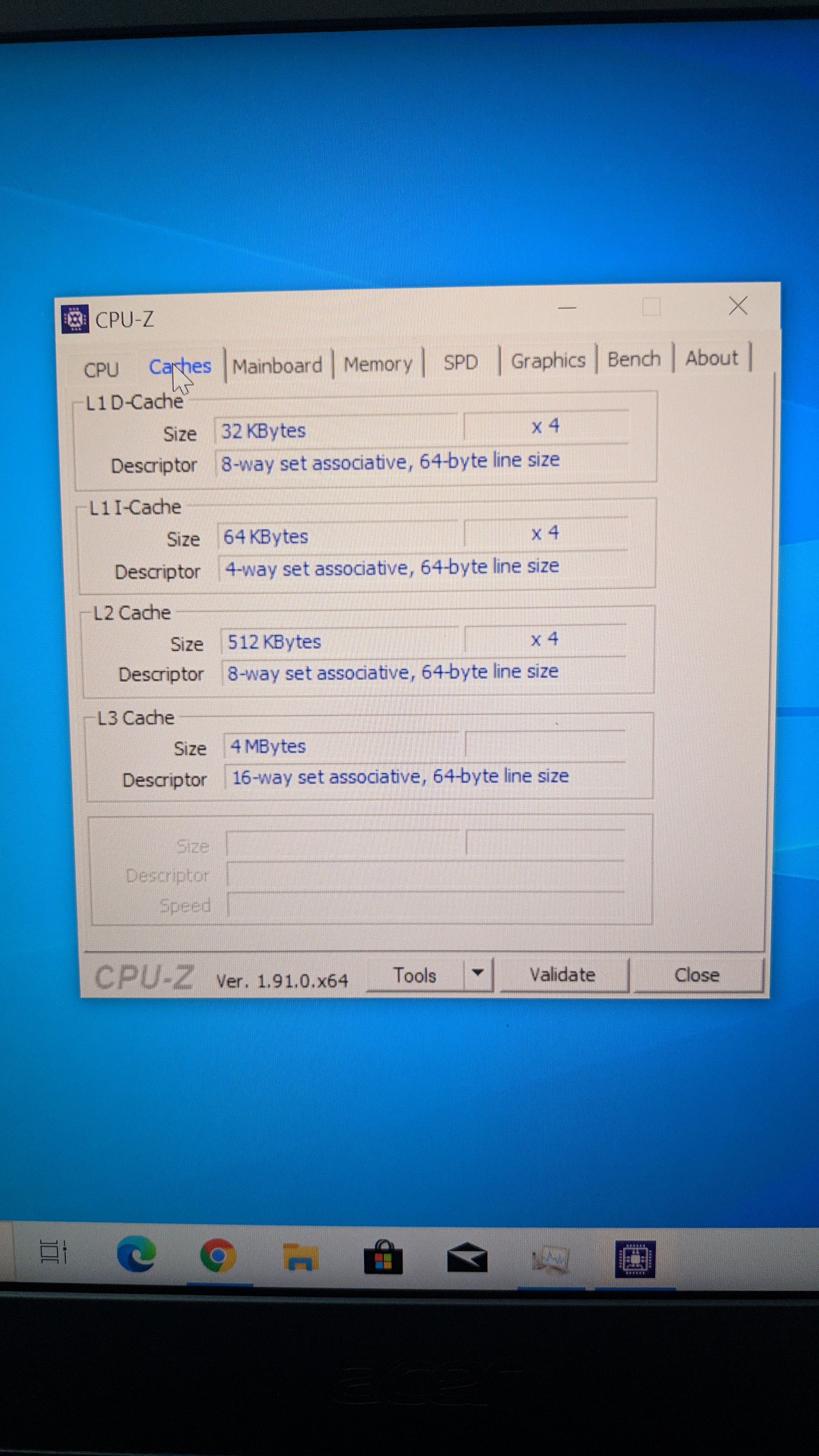Switch to the Mainboard tab
Image resolution: width=819 pixels, height=1456 pixels.
pyautogui.click(x=278, y=366)
